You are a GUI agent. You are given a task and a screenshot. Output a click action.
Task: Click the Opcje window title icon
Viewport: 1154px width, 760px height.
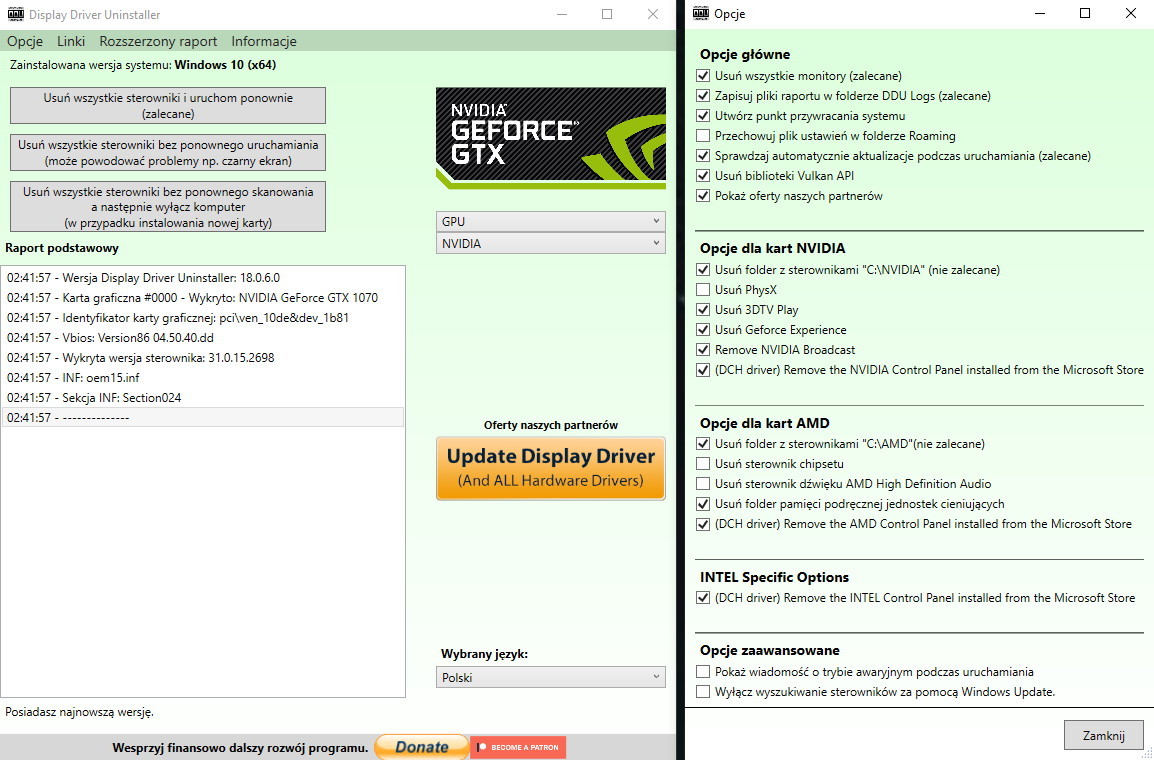point(701,14)
